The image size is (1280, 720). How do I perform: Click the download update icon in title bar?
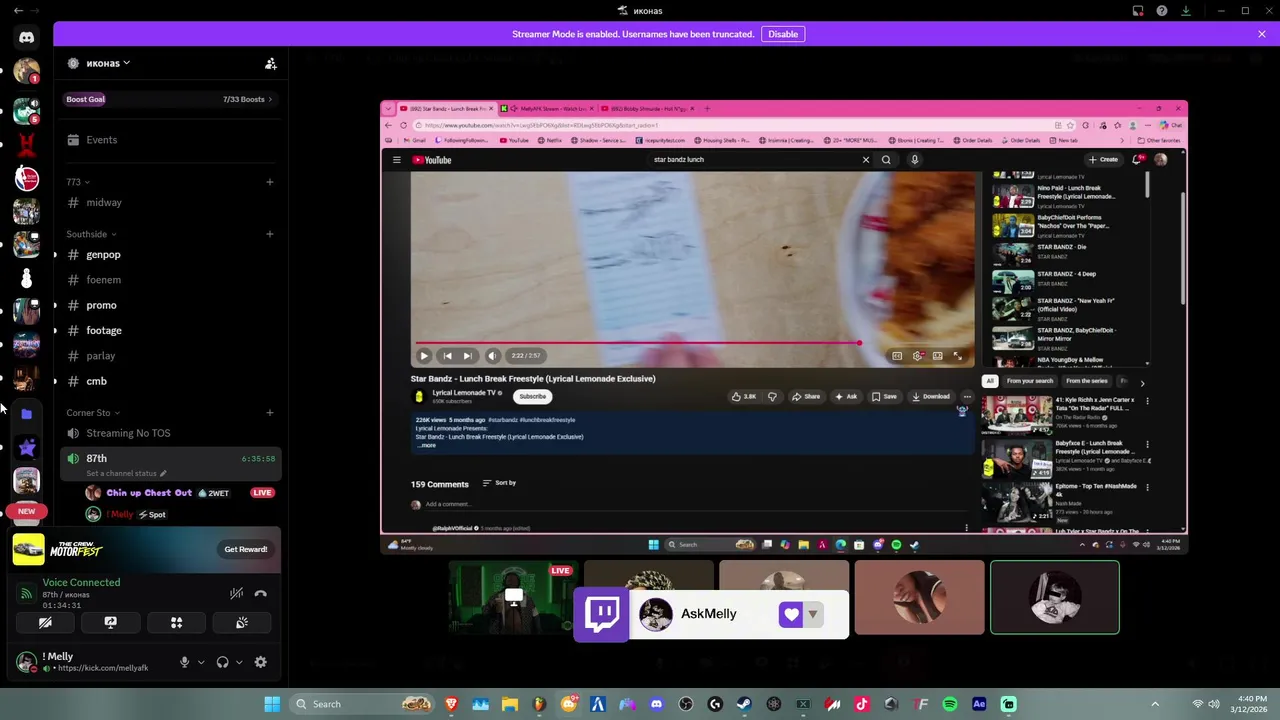coord(1186,11)
